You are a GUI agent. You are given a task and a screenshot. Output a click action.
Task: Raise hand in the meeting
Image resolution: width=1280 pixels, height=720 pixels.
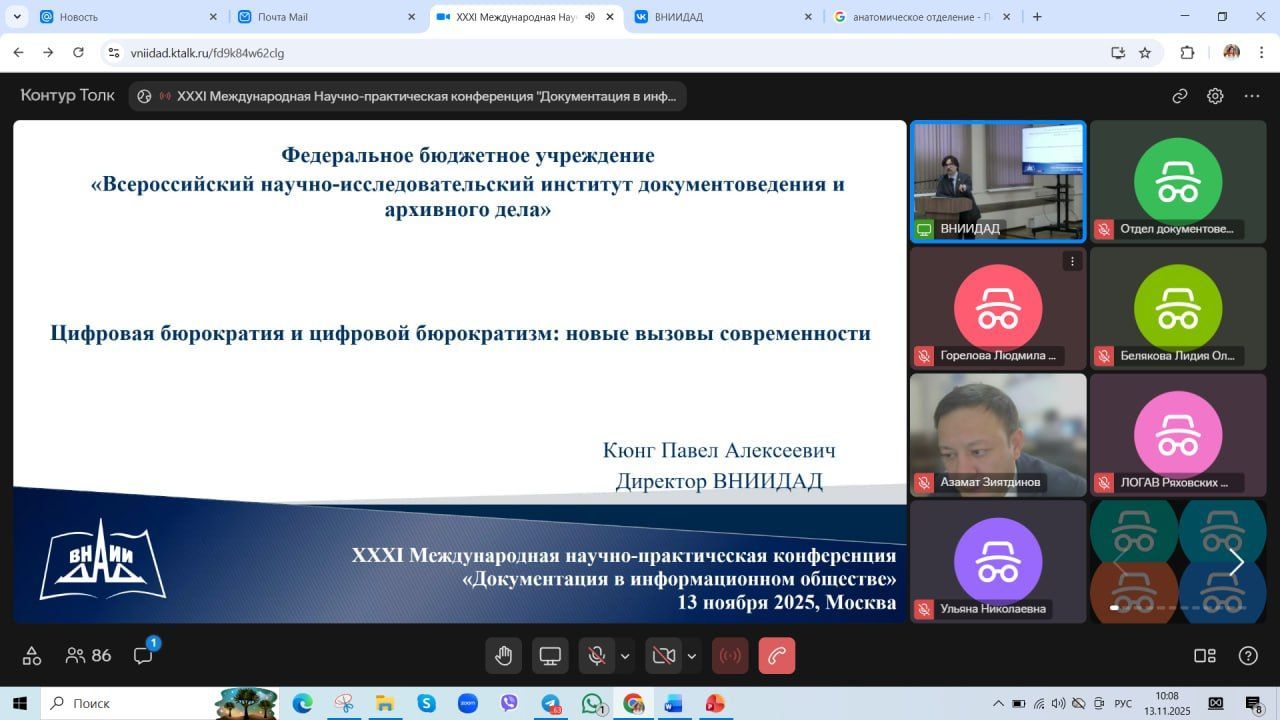coord(504,656)
